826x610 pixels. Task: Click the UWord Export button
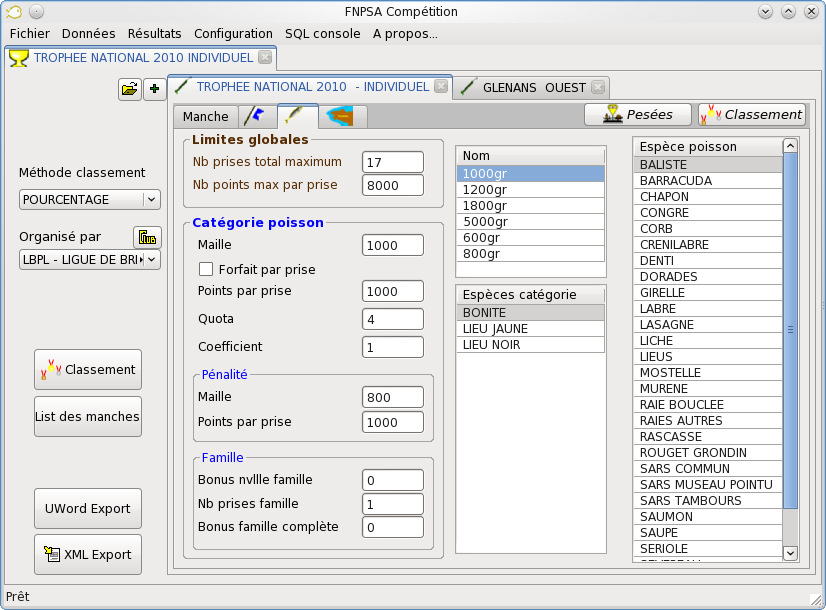coord(88,508)
